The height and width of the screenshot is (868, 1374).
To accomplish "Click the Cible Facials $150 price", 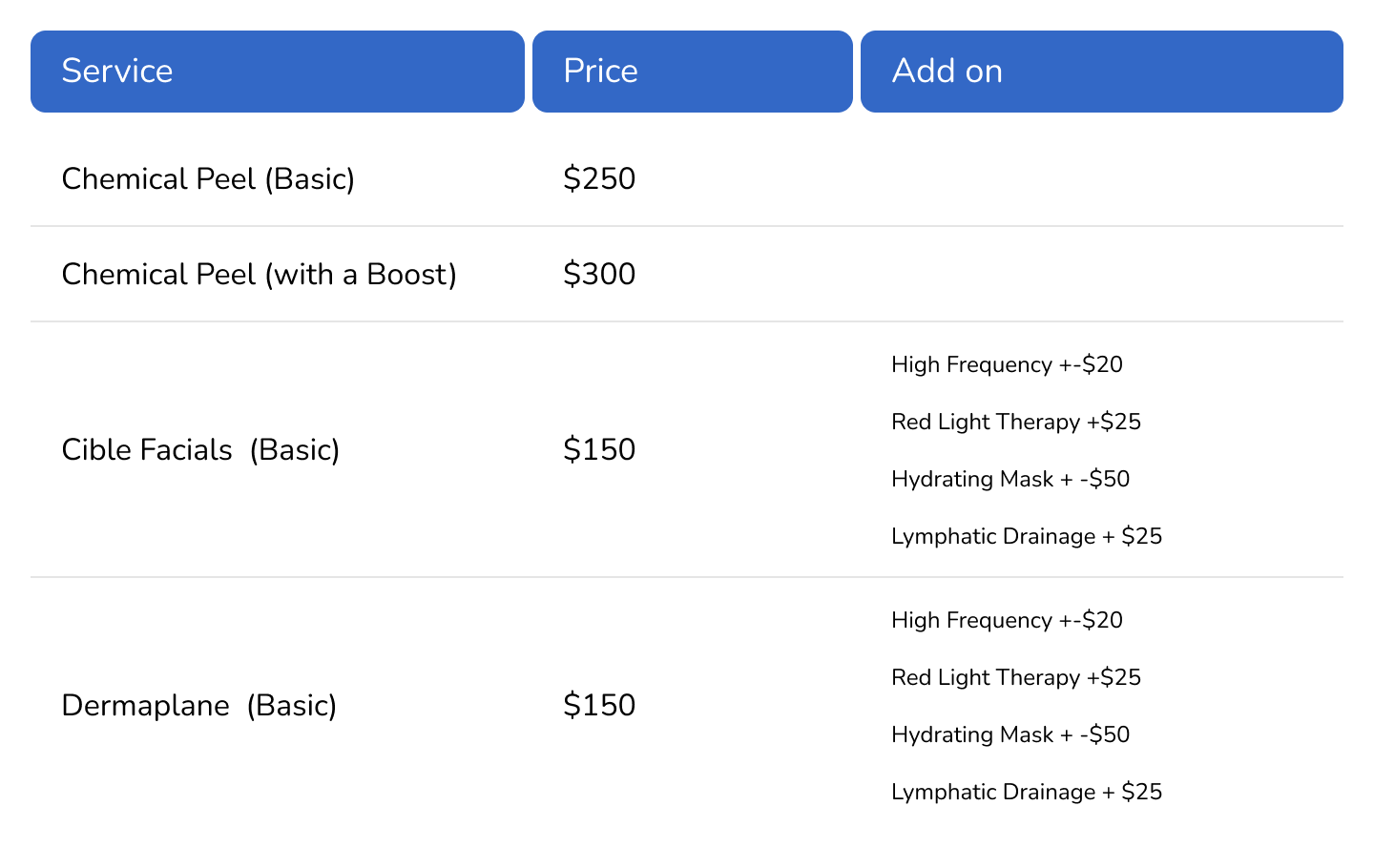I will (599, 449).
